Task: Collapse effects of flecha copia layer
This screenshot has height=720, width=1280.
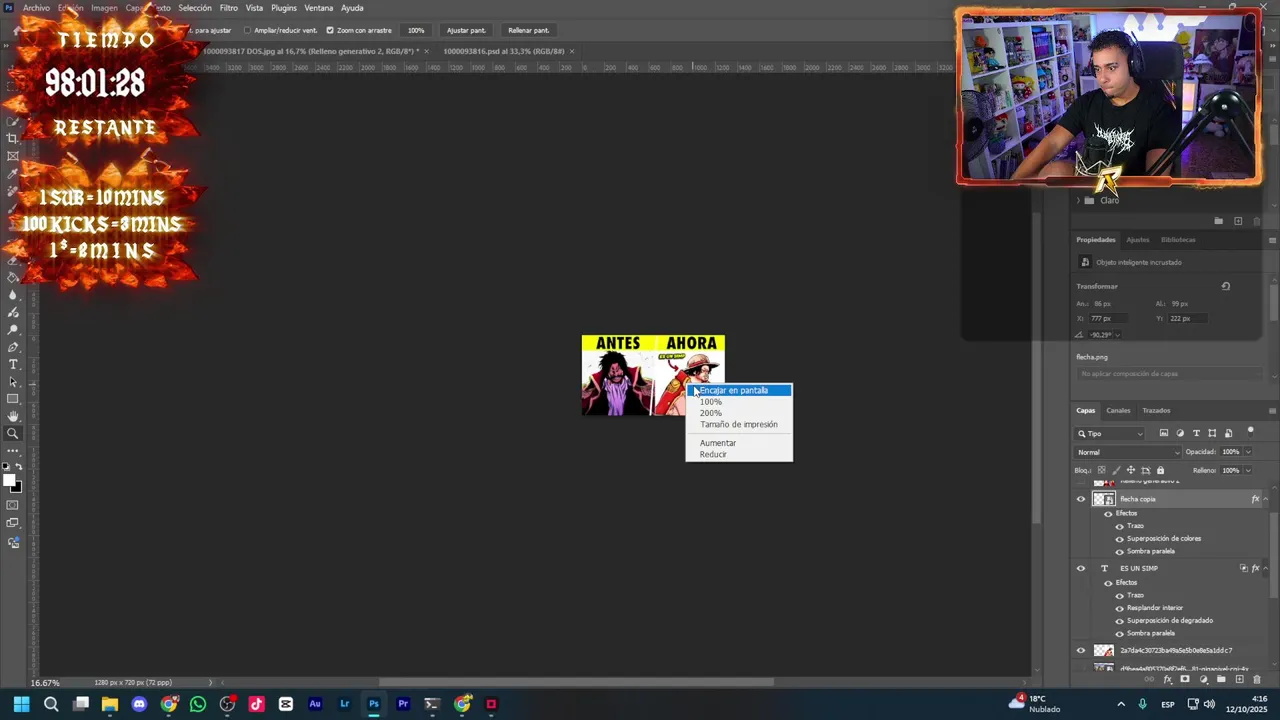Action: point(1266,499)
